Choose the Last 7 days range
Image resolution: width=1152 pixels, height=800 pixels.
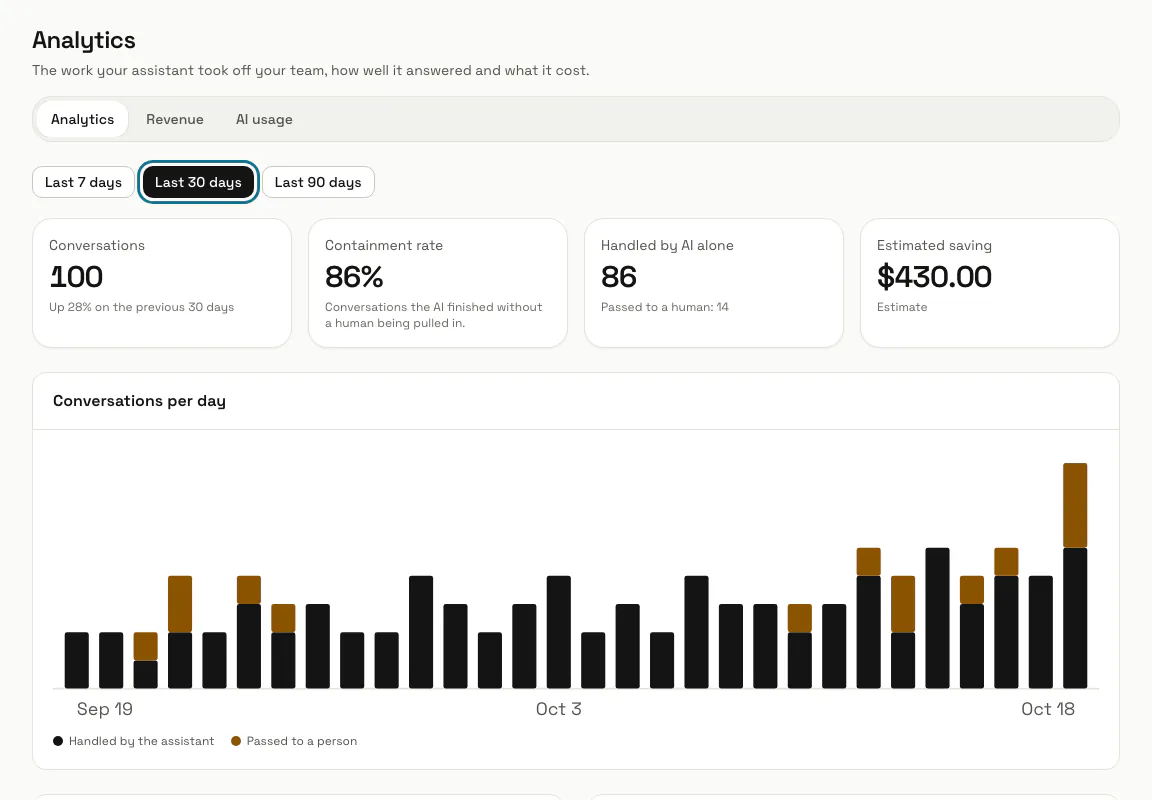pos(83,182)
